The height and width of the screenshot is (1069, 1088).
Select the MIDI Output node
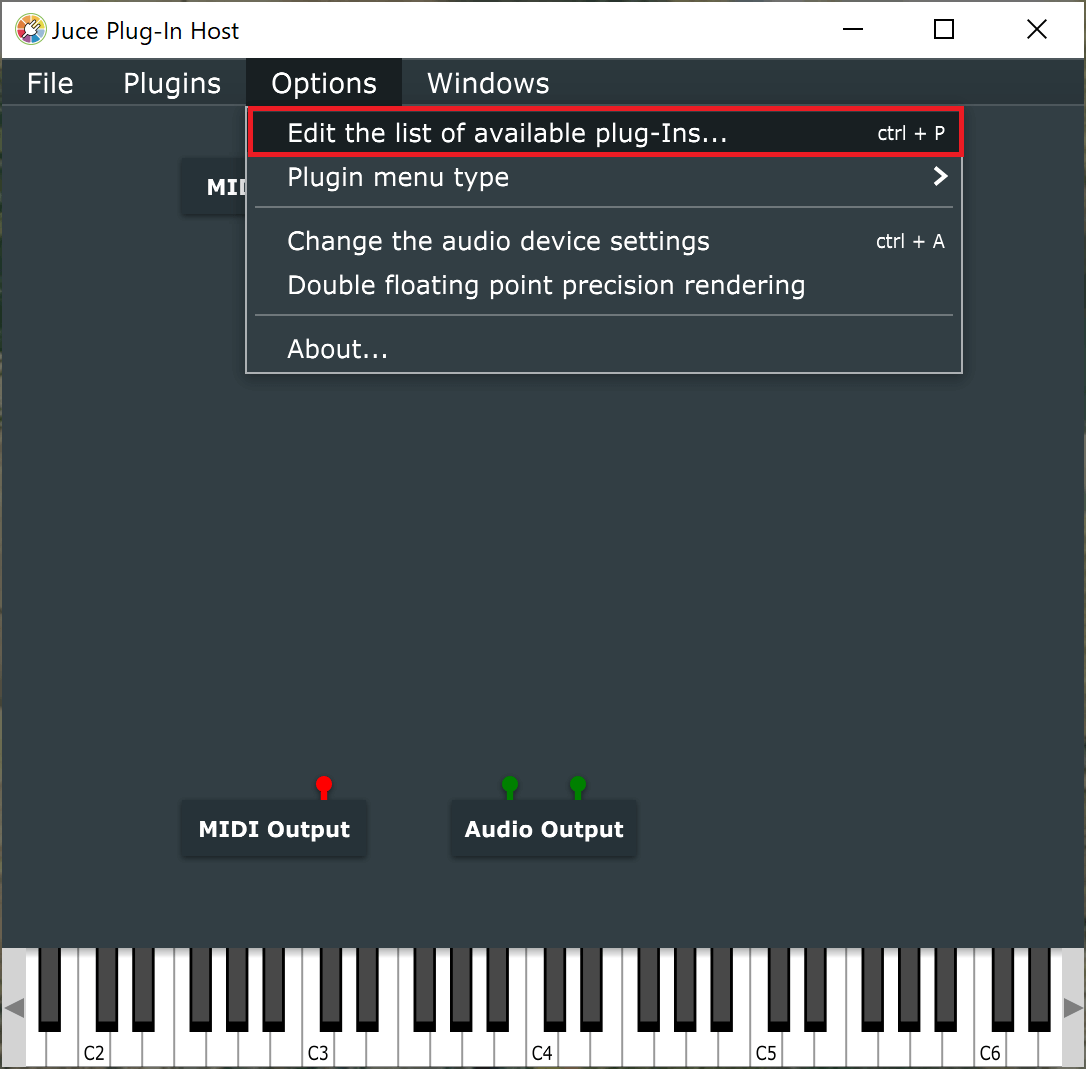click(x=274, y=829)
